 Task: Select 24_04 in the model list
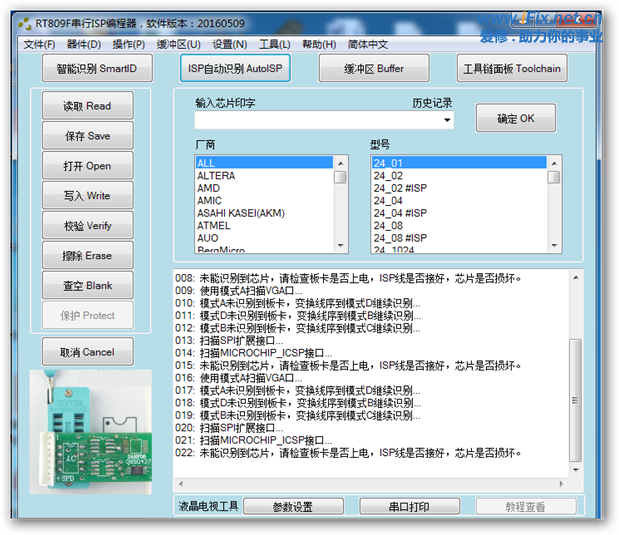point(387,200)
